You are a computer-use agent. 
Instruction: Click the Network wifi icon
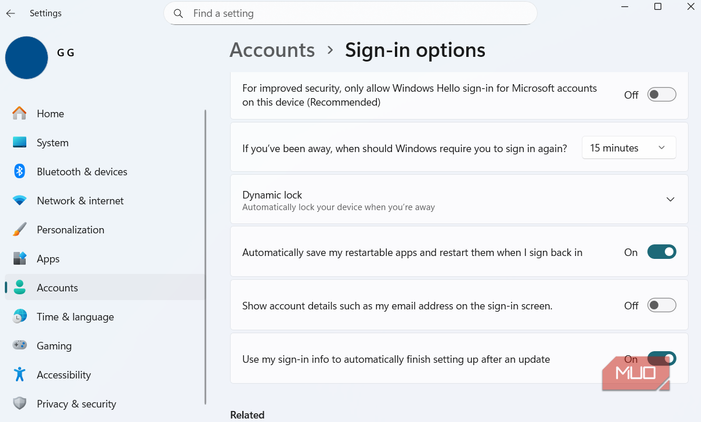pos(19,200)
